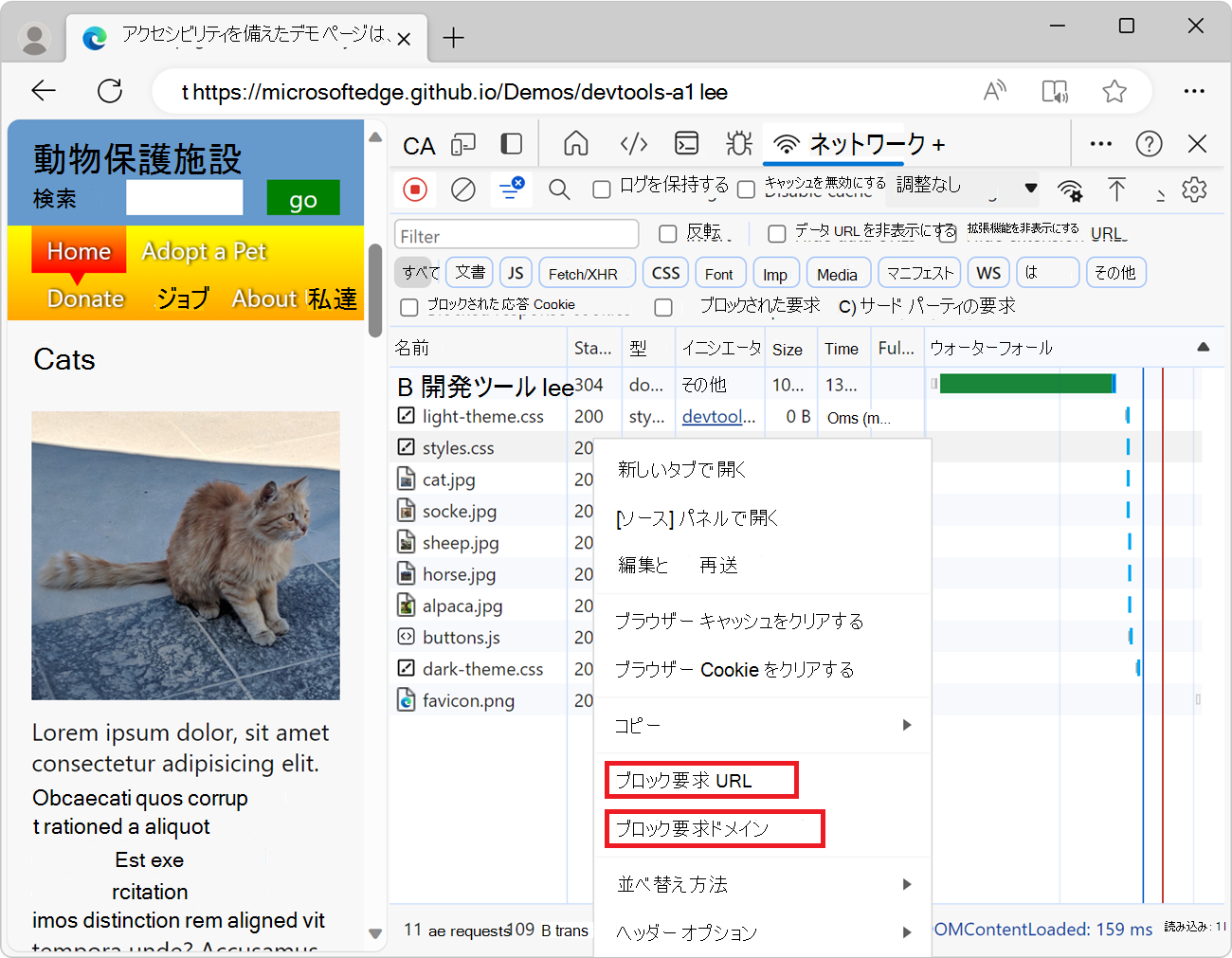Open DevTools help via question mark icon
The width and height of the screenshot is (1232, 958).
[1149, 143]
